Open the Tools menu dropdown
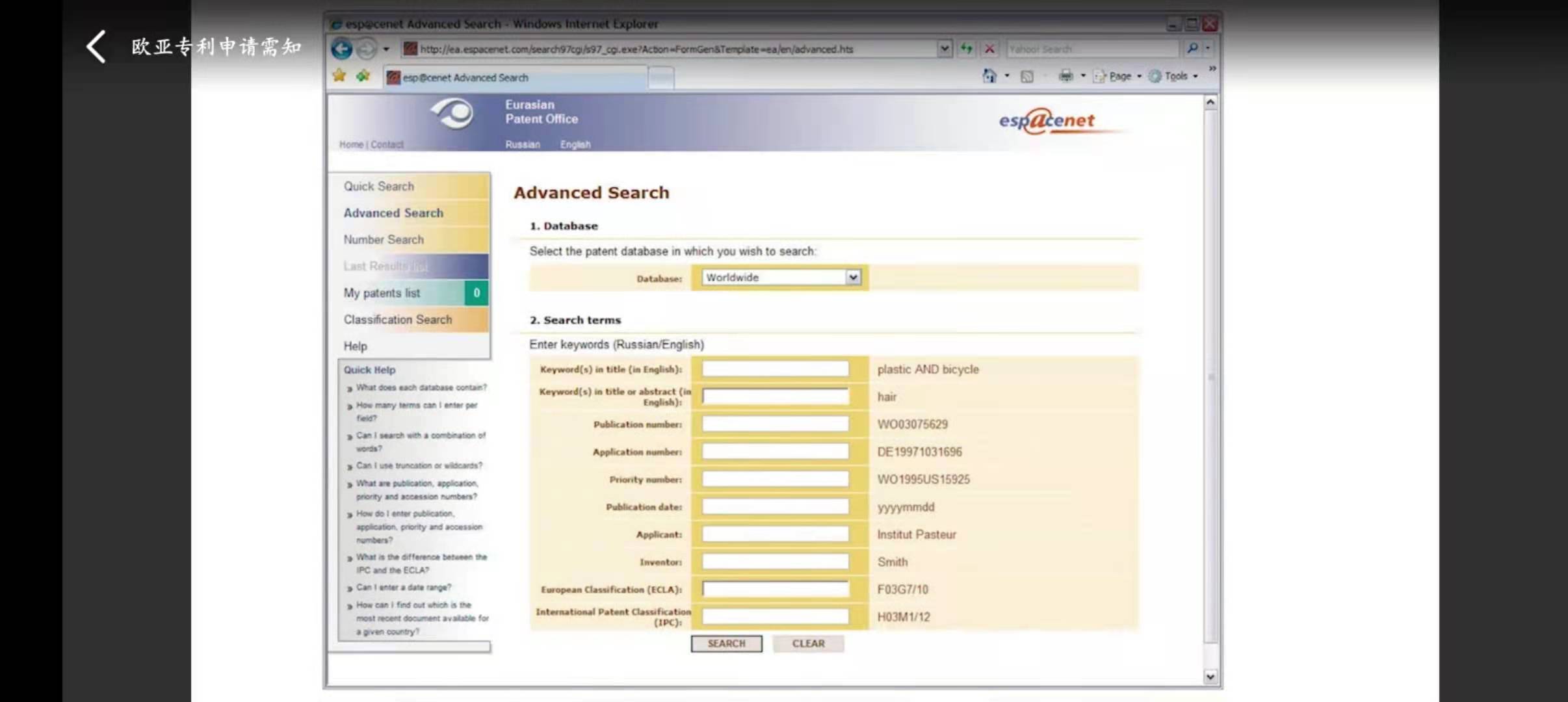The height and width of the screenshot is (702, 1568). point(1175,76)
